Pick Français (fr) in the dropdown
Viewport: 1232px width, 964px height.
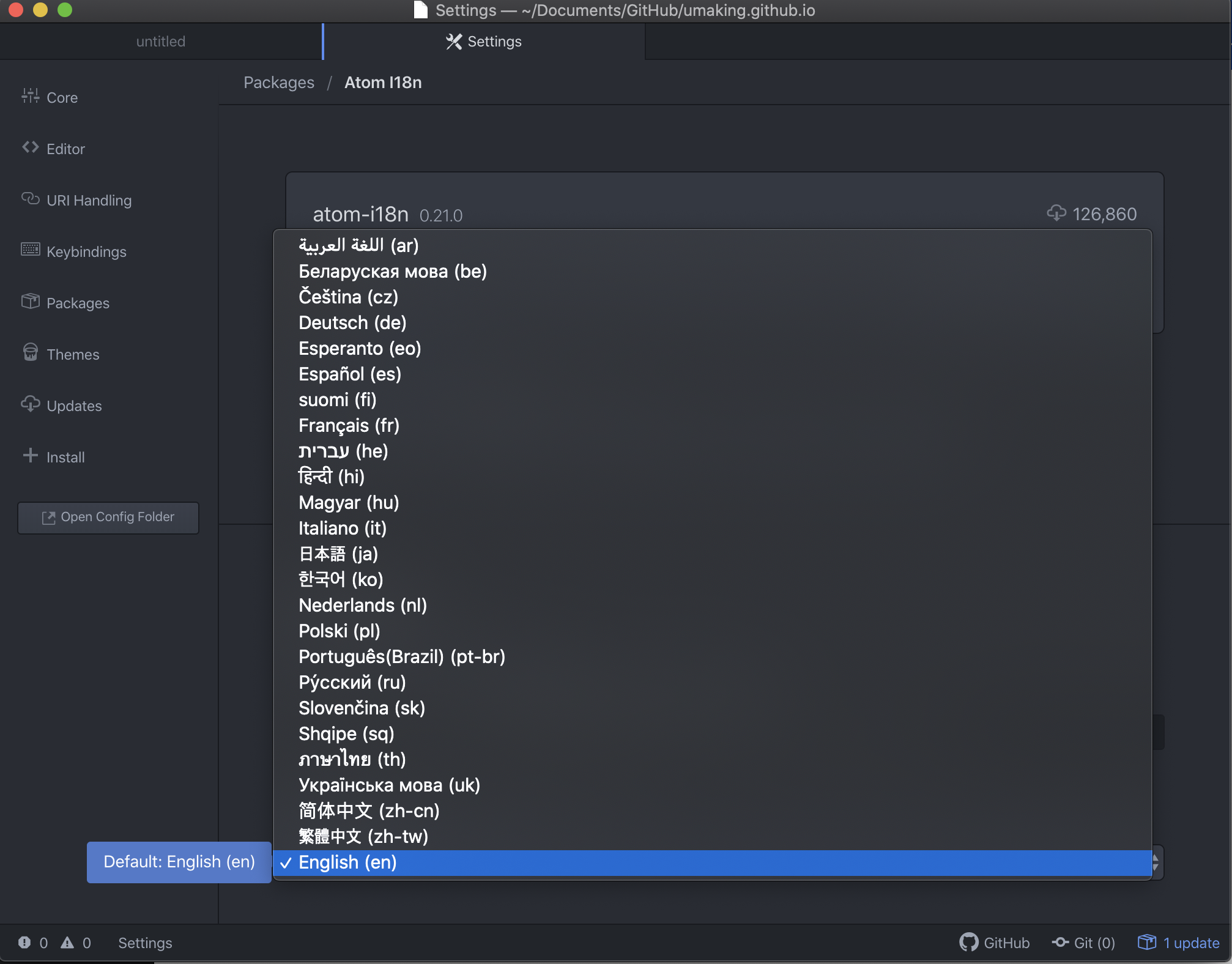[x=349, y=425]
